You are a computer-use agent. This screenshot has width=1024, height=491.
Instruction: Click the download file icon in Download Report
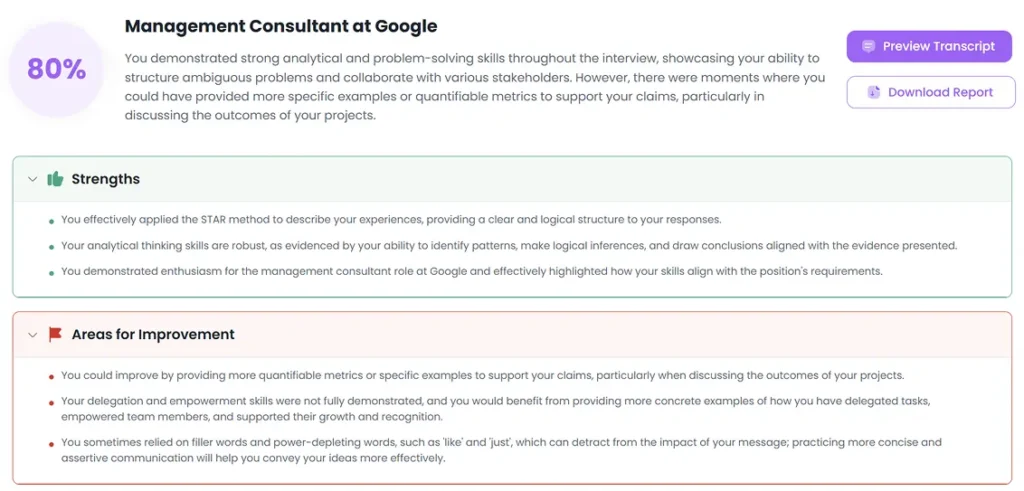(874, 92)
